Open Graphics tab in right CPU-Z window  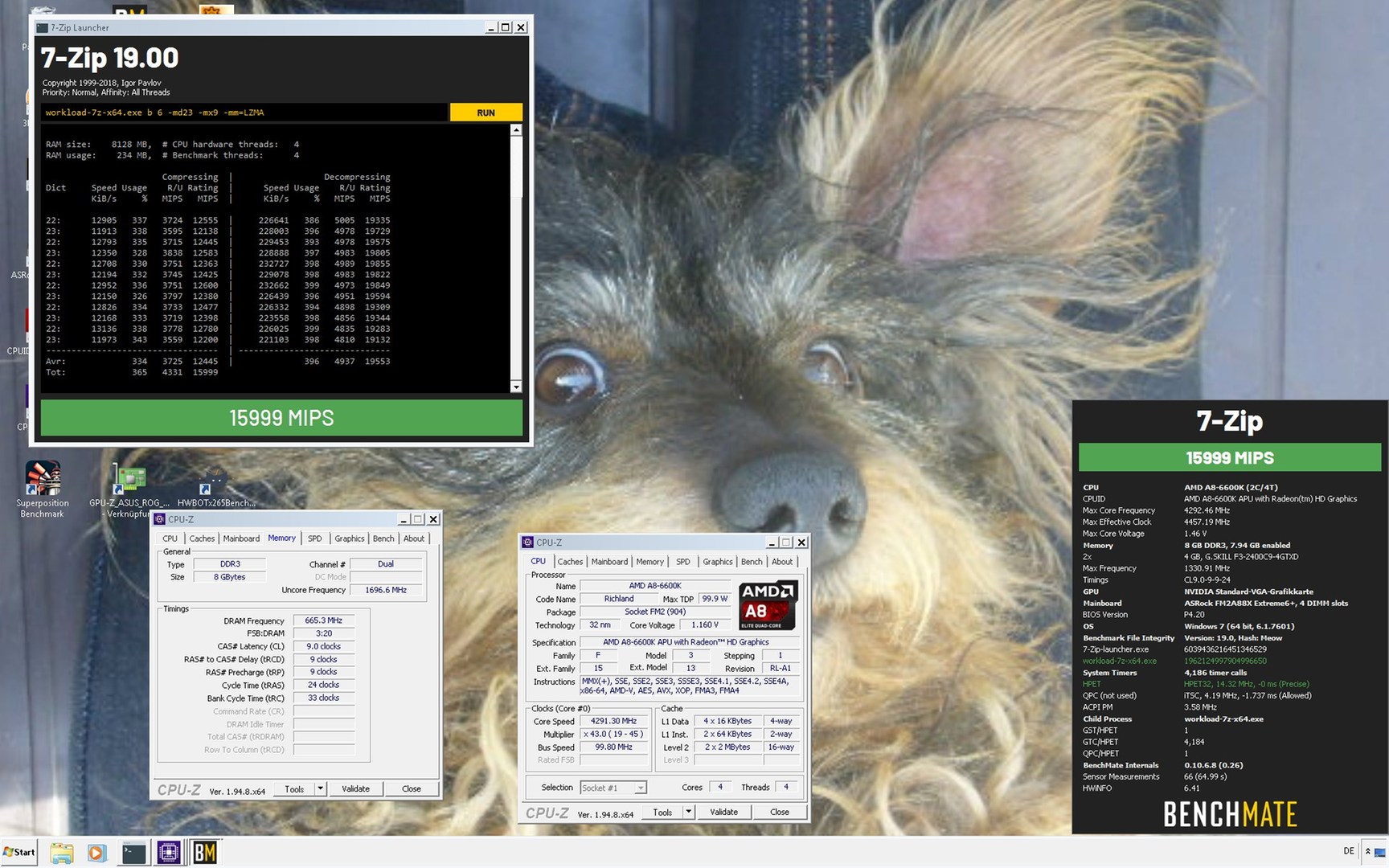pos(718,562)
